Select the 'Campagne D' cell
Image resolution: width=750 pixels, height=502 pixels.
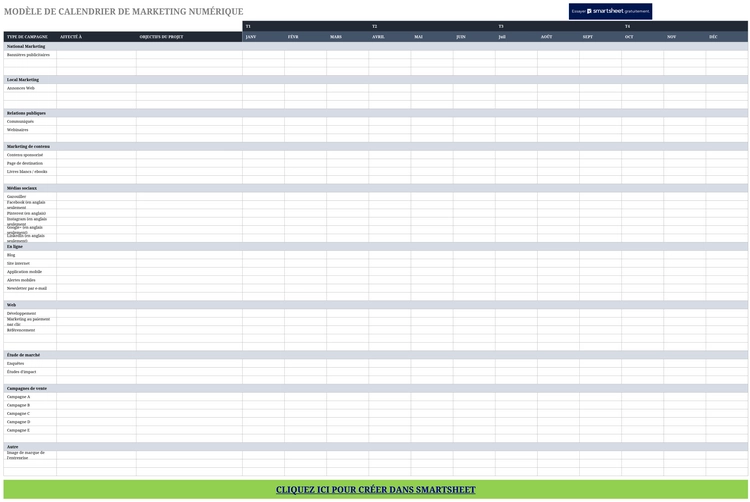click(30, 422)
